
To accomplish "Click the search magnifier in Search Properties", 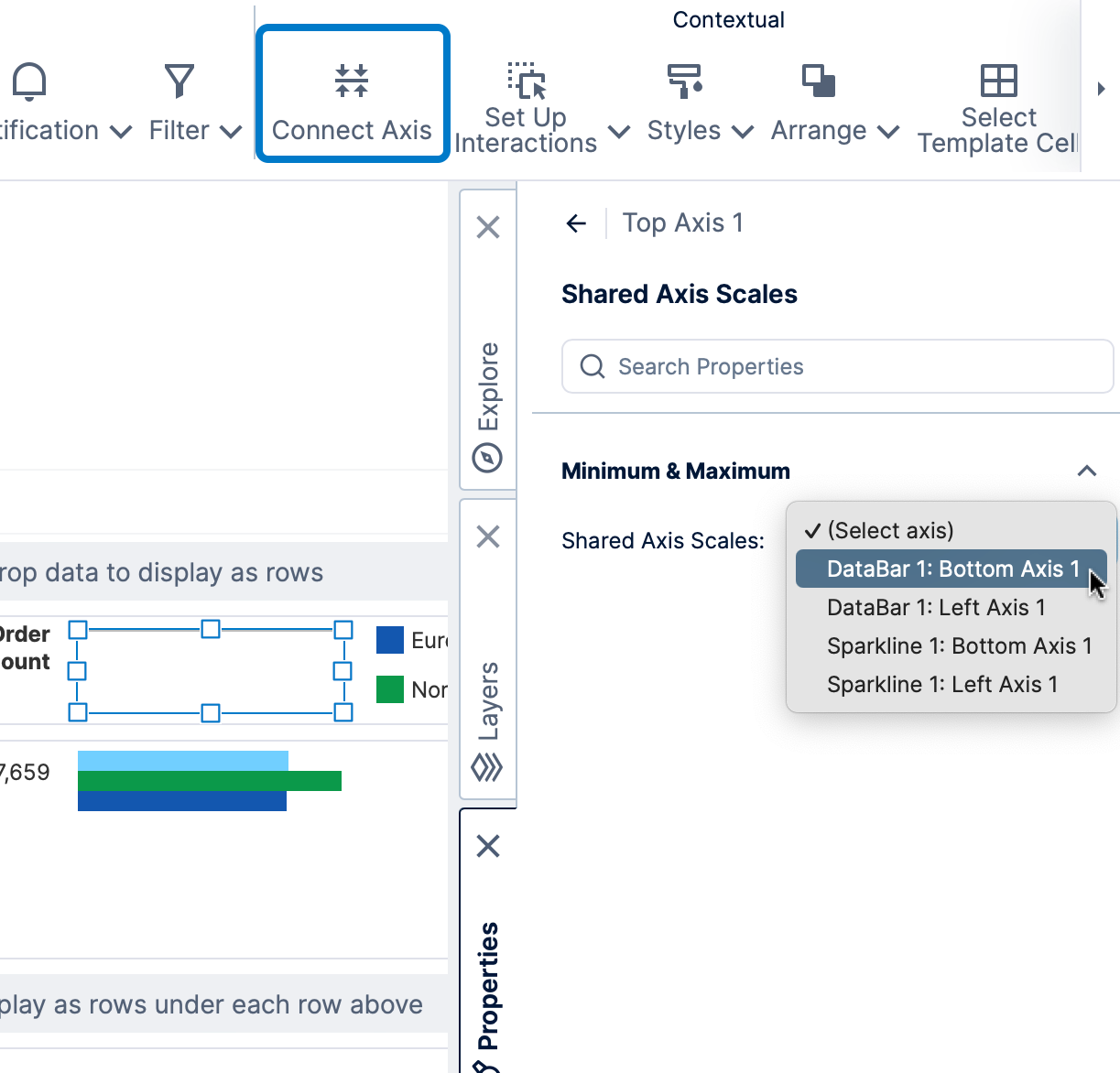I will pyautogui.click(x=592, y=366).
